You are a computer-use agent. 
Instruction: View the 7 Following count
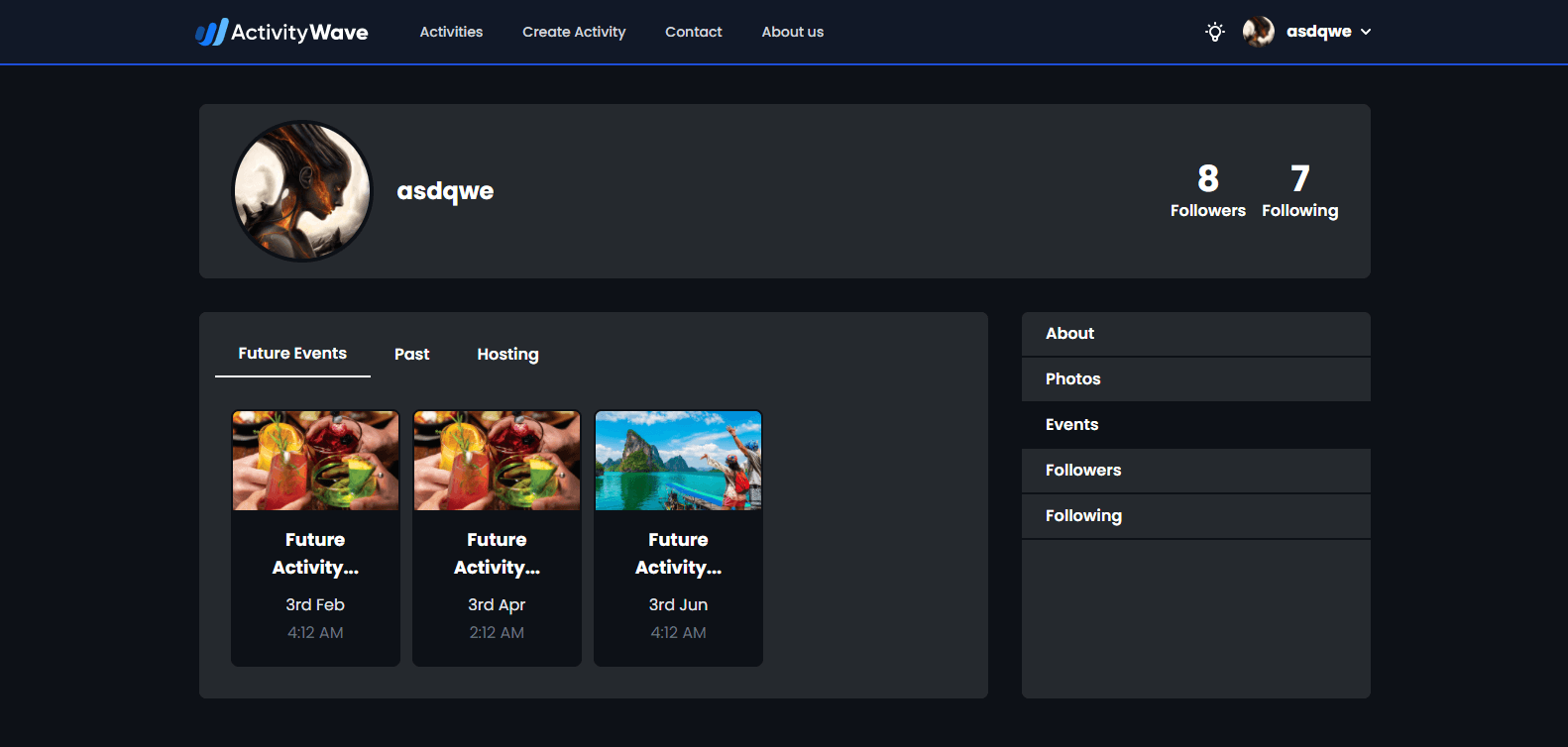(x=1300, y=191)
